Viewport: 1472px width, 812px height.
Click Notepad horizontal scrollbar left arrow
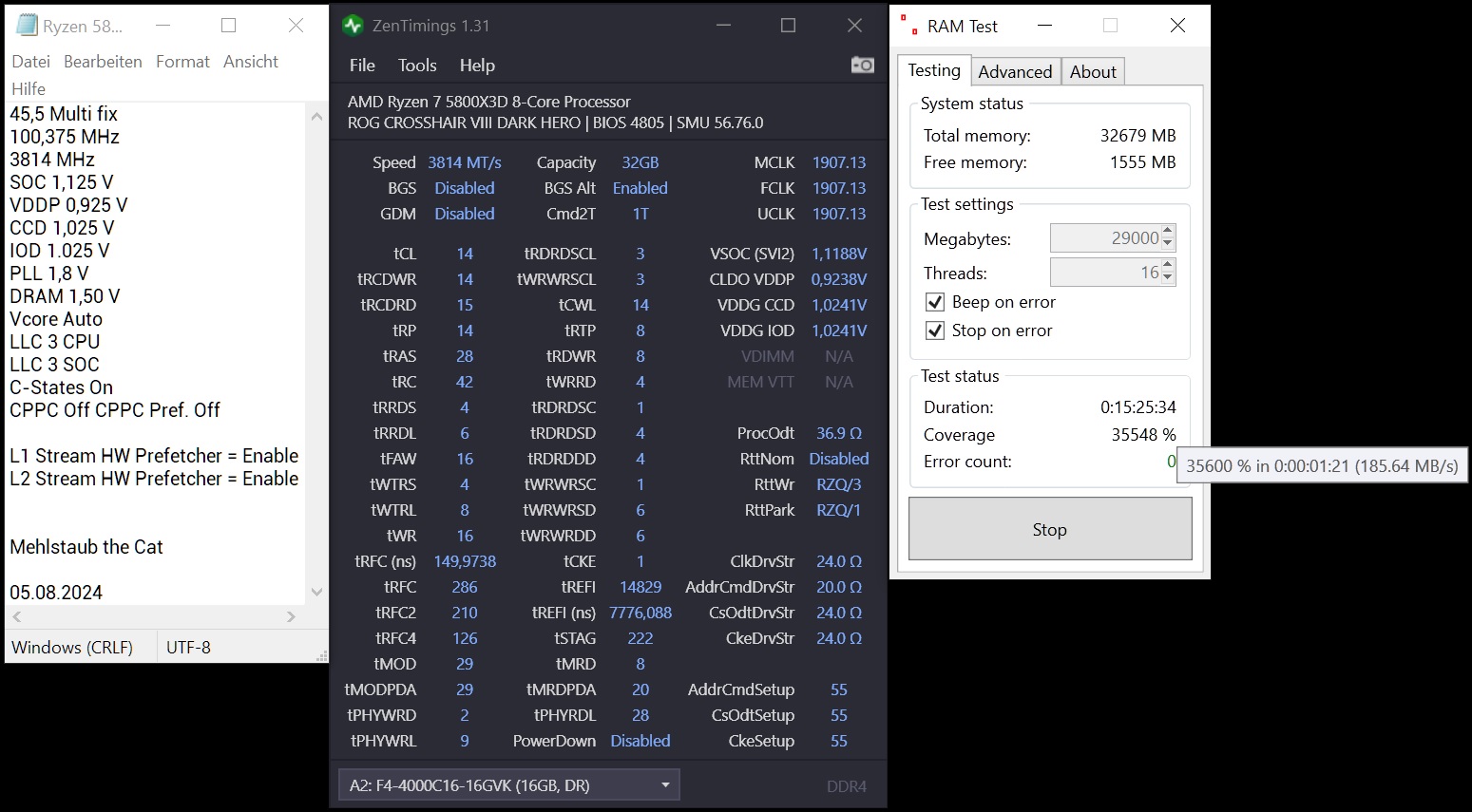tap(16, 616)
